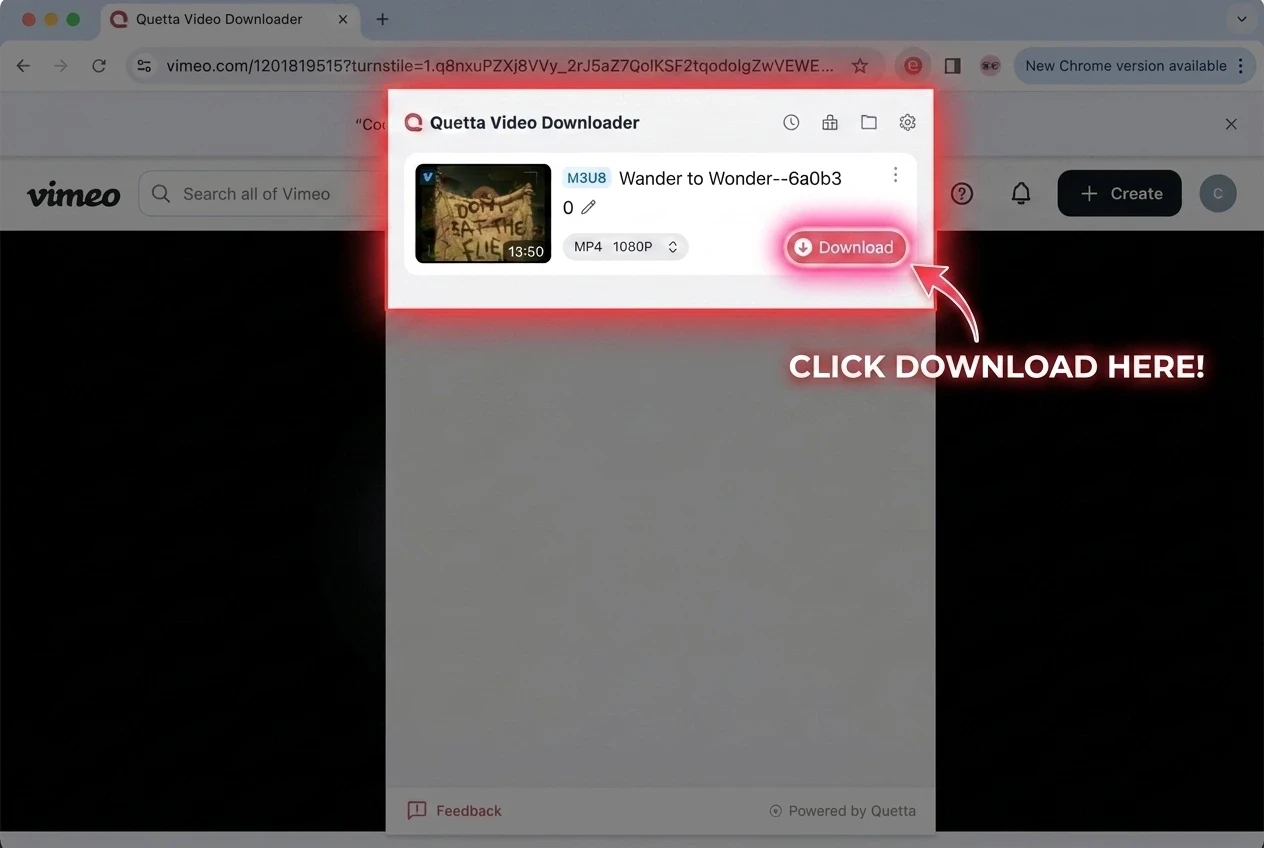Click the Vimeo Create button
The width and height of the screenshot is (1264, 848).
(1120, 194)
